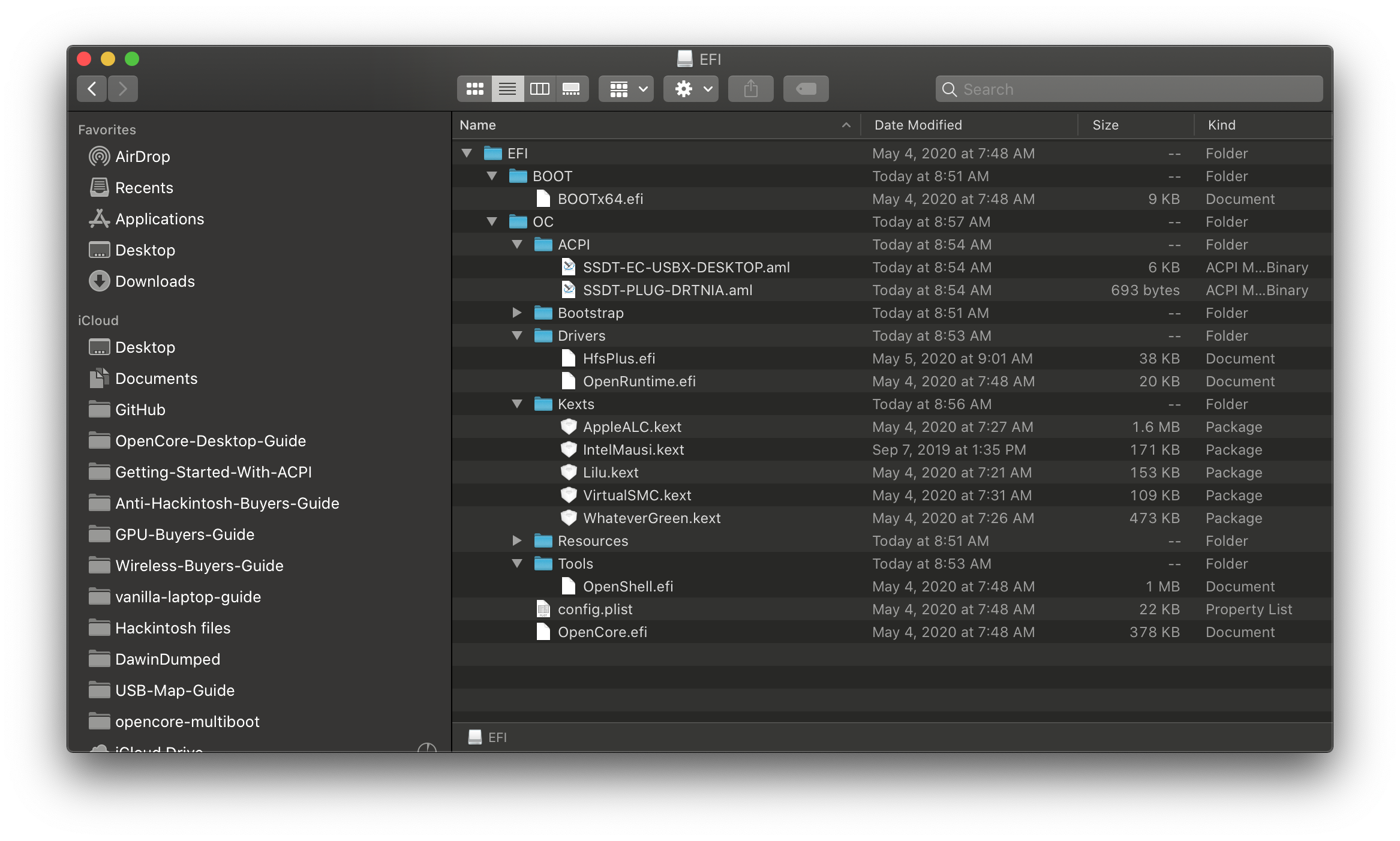Open the group-by arrangement dropdown
Screen dimensions: 1400x841
(x=626, y=89)
